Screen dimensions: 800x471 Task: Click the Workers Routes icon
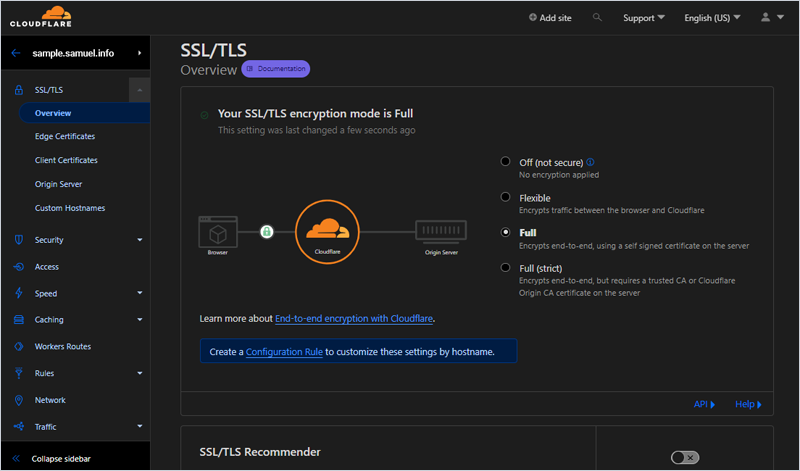[x=19, y=346]
